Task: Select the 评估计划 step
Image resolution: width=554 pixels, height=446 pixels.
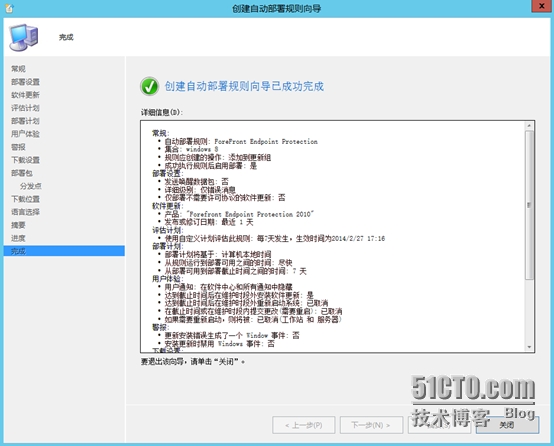Action: pyautogui.click(x=25, y=108)
